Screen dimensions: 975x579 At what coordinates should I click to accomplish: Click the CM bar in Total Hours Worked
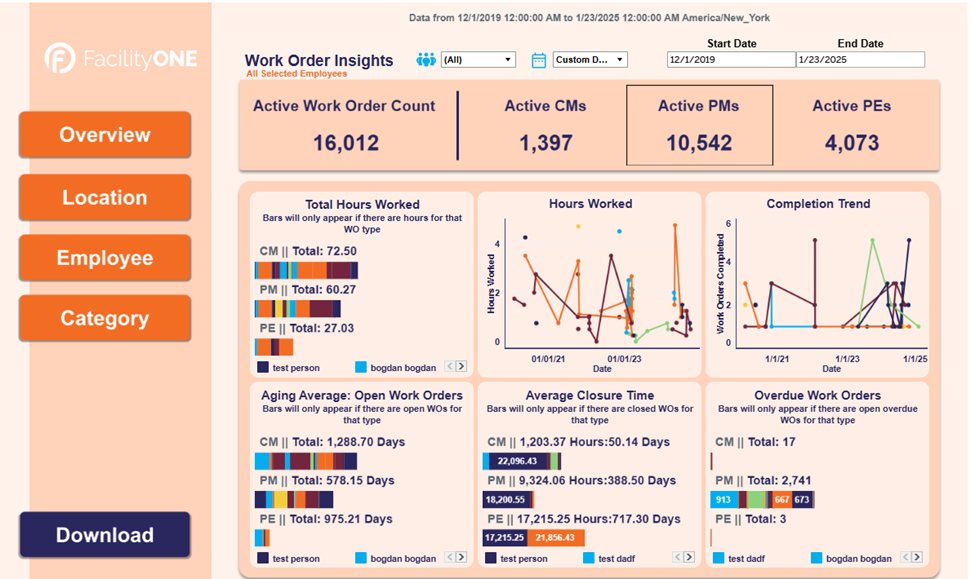[x=307, y=270]
